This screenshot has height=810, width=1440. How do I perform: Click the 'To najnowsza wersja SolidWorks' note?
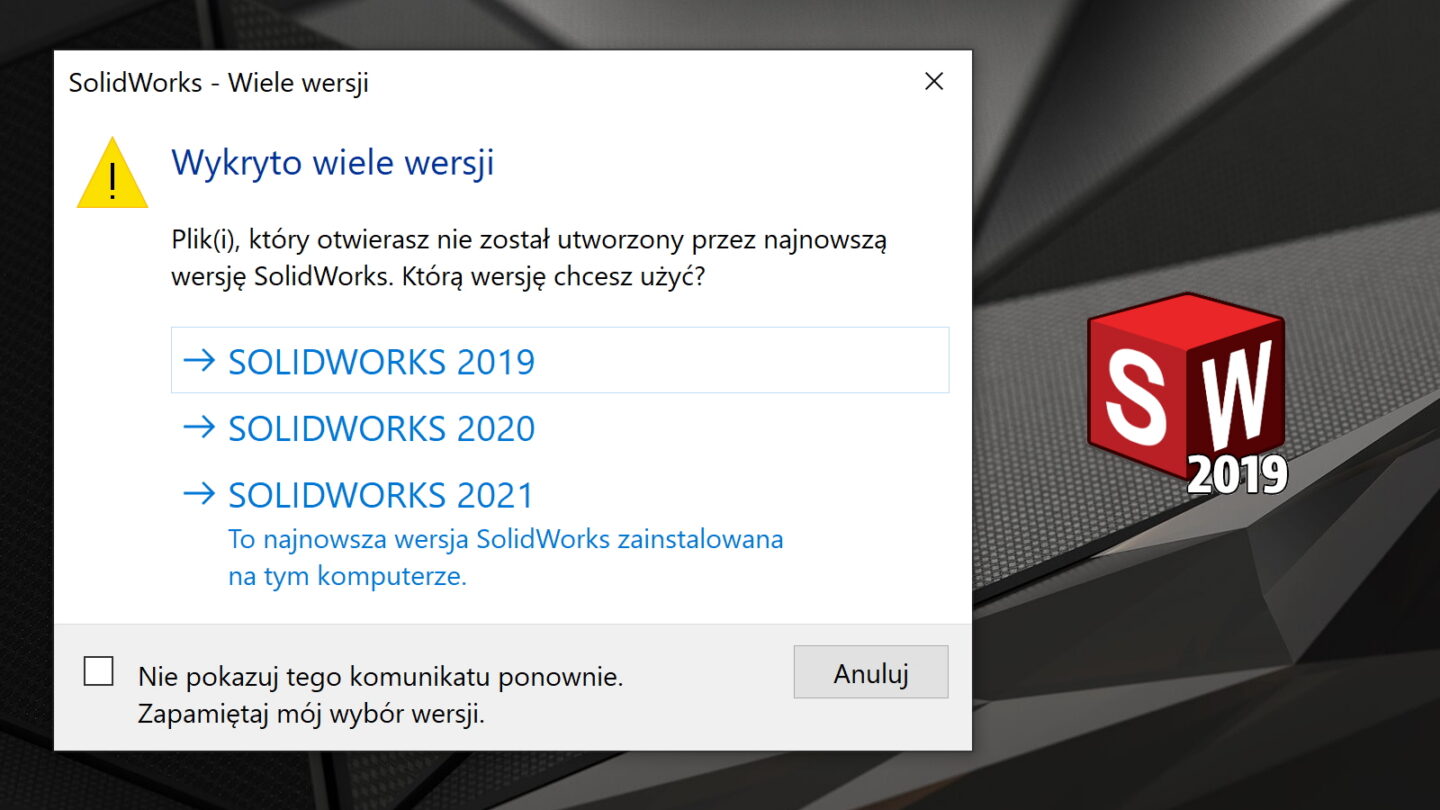(x=506, y=558)
